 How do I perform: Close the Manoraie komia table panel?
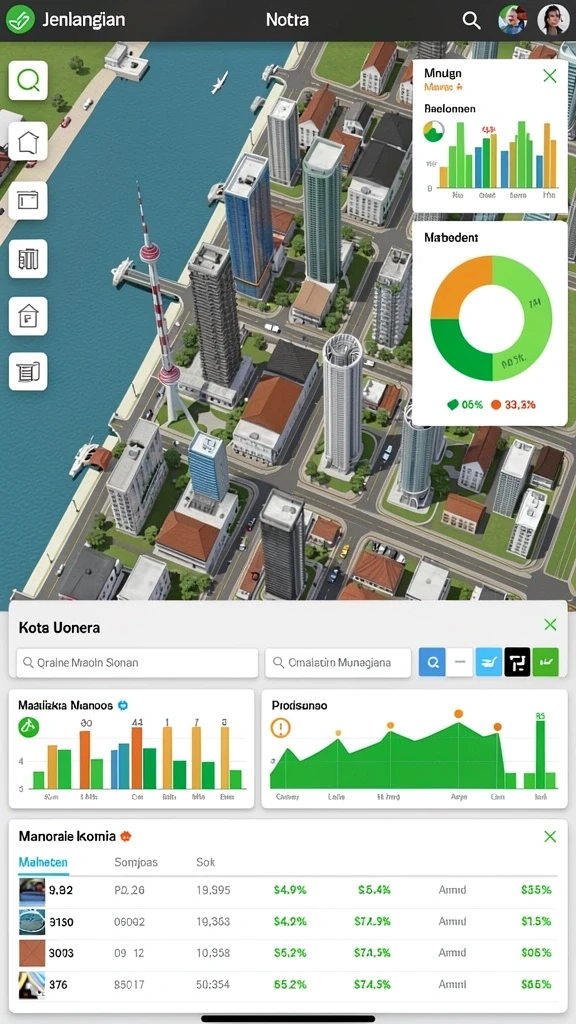point(550,837)
